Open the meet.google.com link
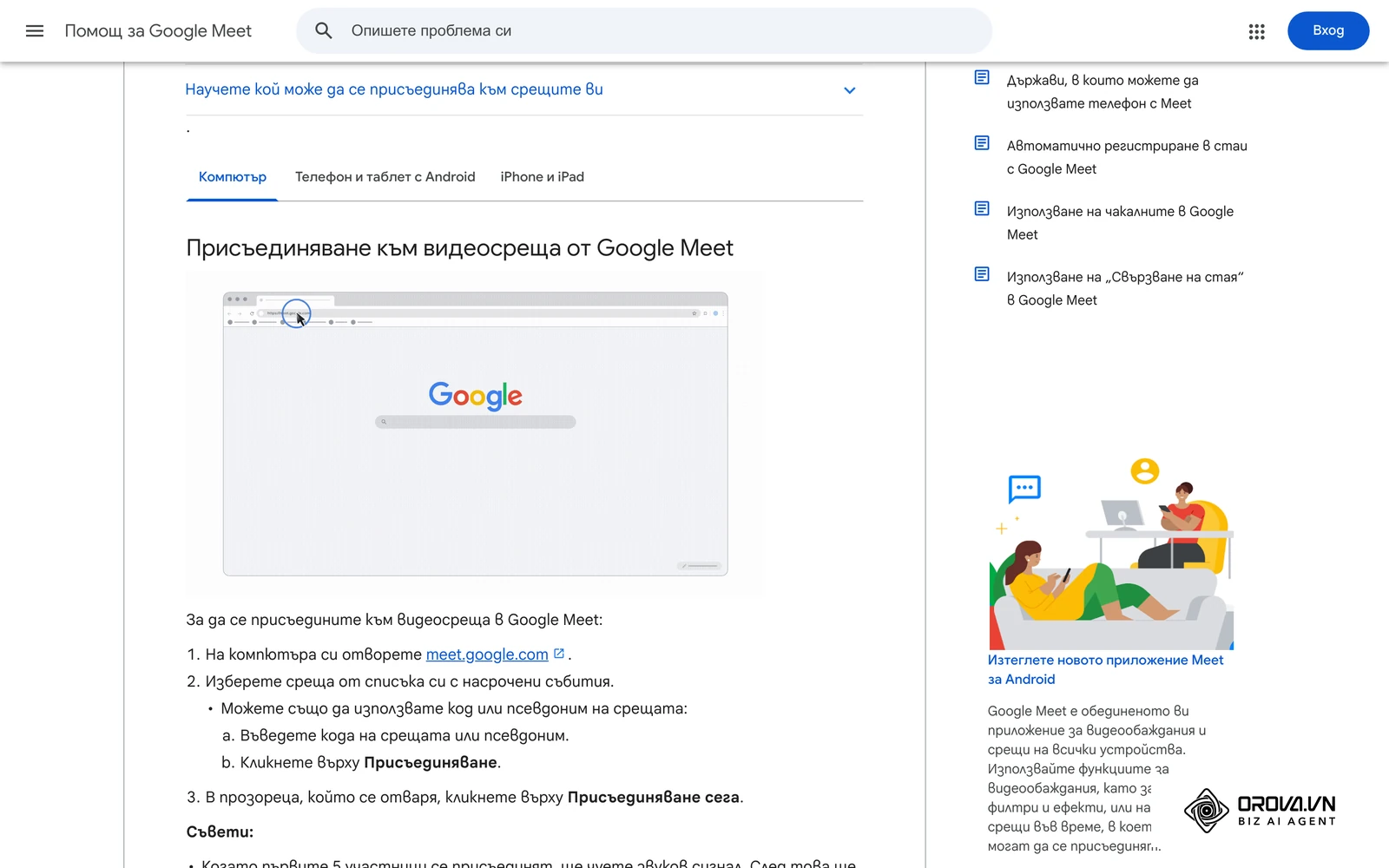Image resolution: width=1389 pixels, height=868 pixels. 487,654
